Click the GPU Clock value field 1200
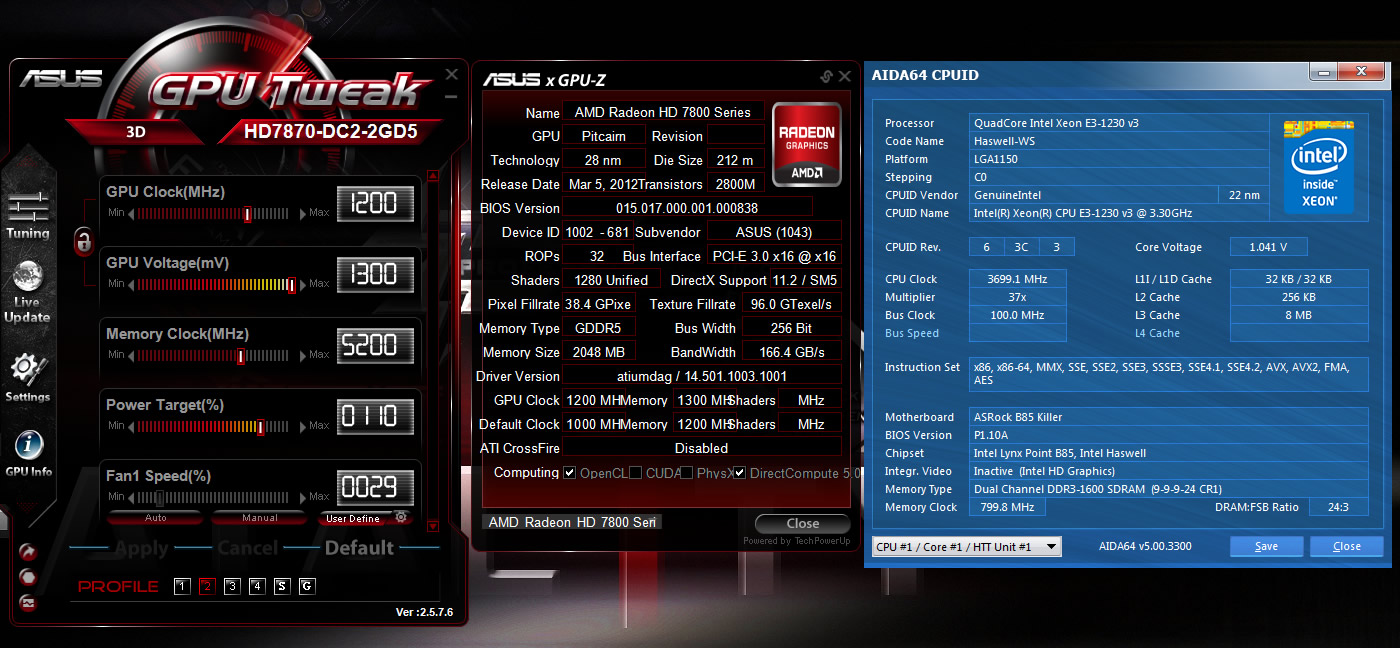 [375, 204]
